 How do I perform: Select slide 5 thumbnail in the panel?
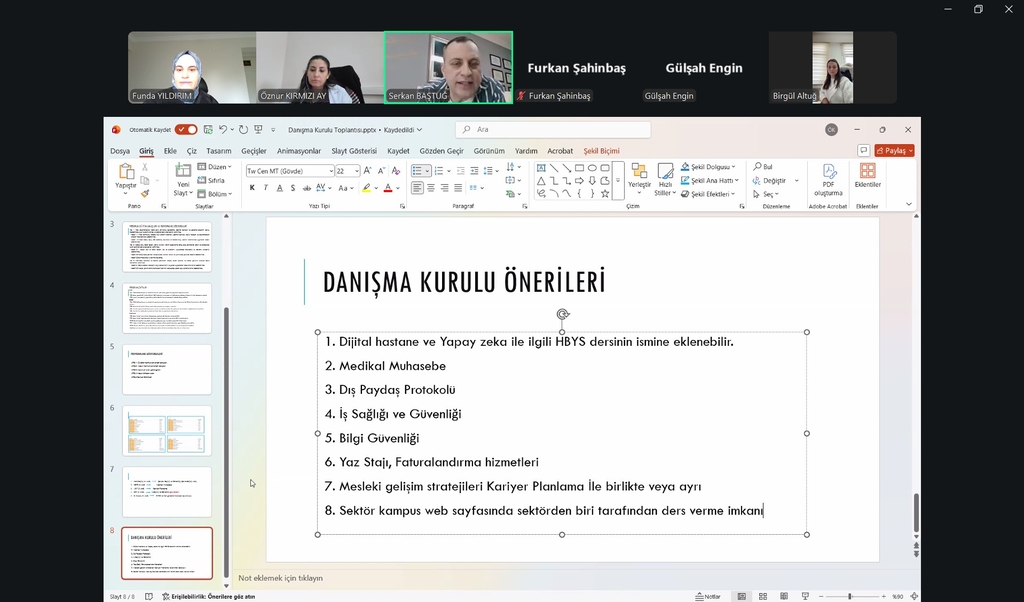pyautogui.click(x=167, y=369)
